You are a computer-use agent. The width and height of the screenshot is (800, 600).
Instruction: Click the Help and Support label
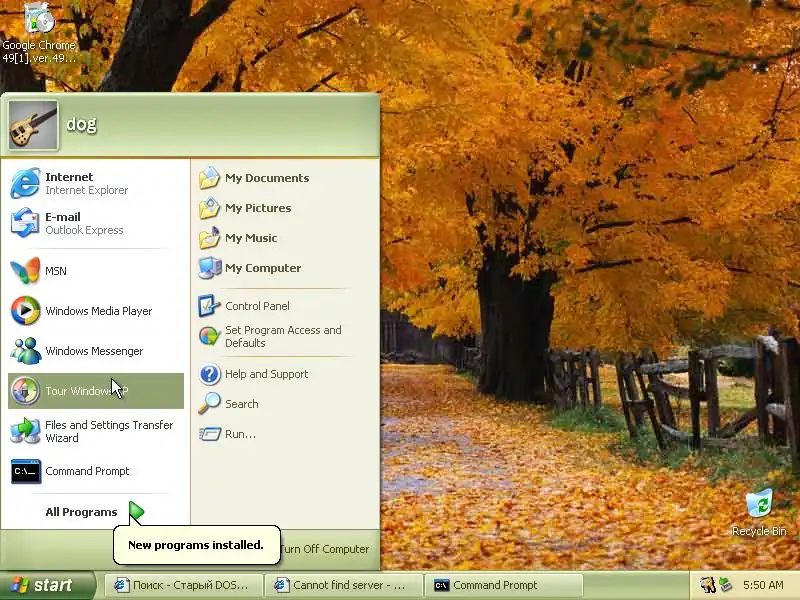[266, 374]
